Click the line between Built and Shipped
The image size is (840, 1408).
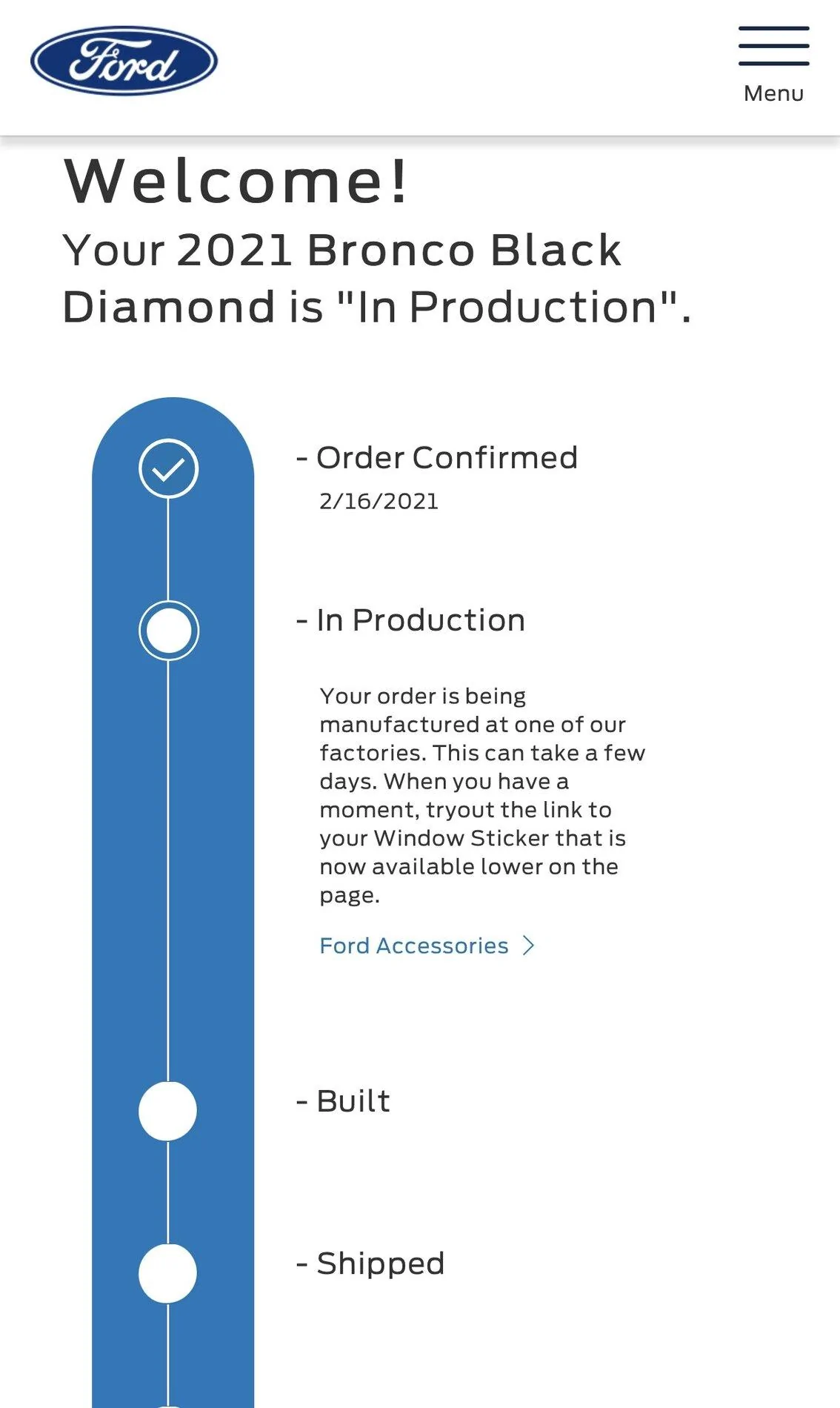pos(168,1192)
